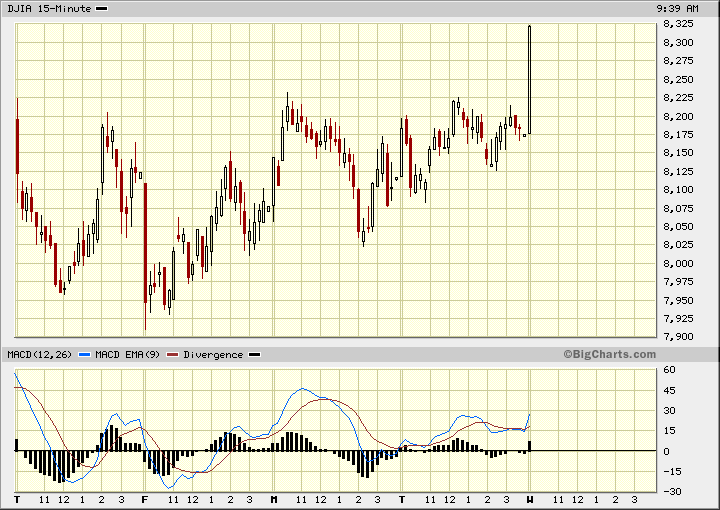720x510 pixels.
Task: Click the M day marker on time axis
Action: pos(274,498)
